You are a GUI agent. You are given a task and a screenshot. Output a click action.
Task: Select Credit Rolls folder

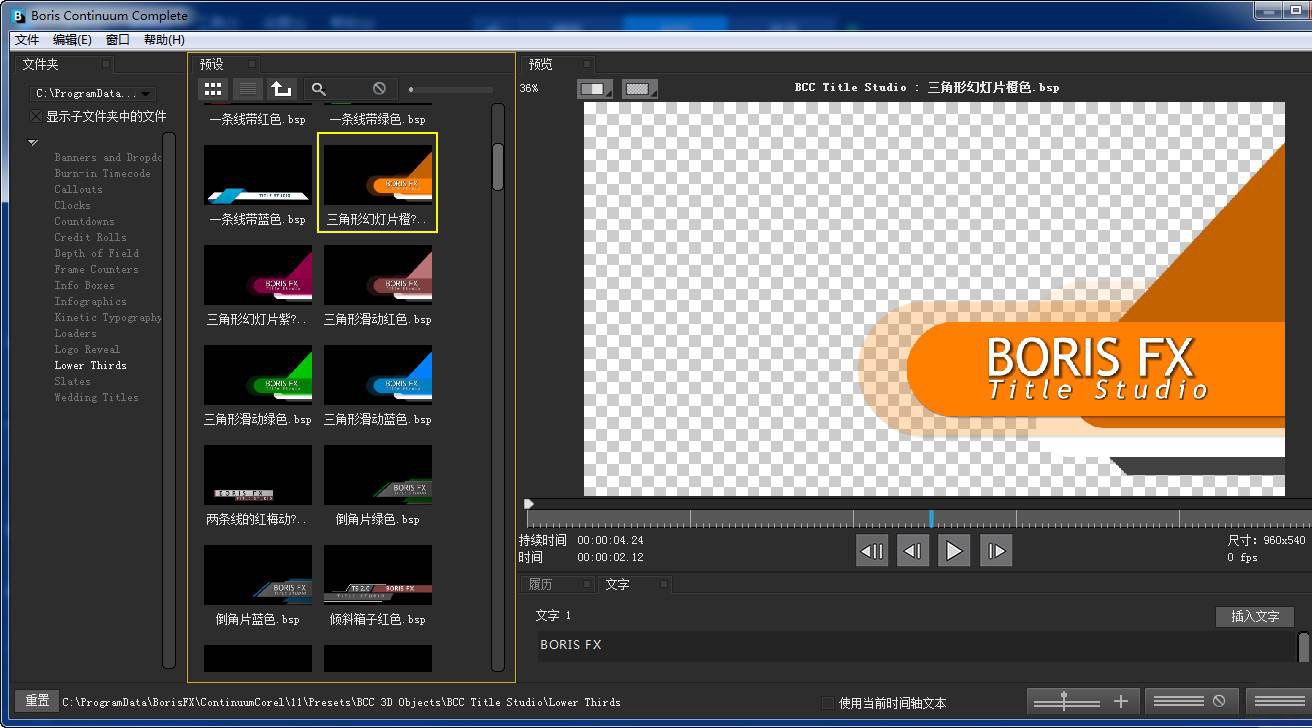click(90, 237)
